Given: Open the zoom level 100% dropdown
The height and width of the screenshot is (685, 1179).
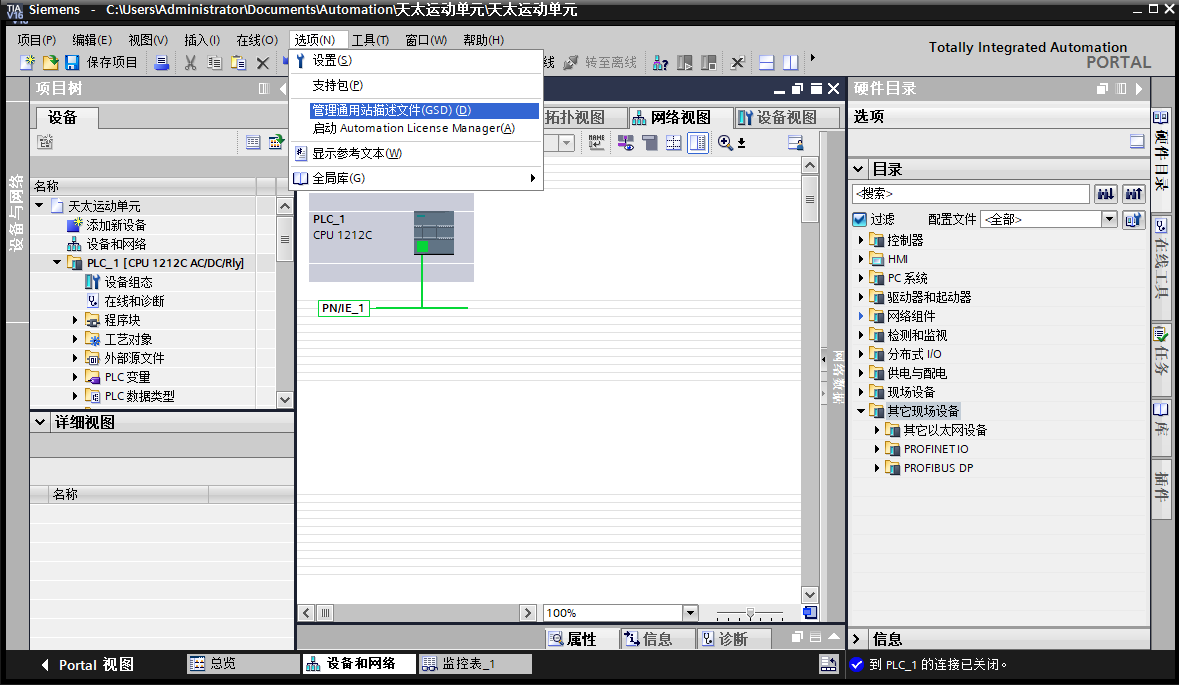Looking at the screenshot, I should click(690, 613).
